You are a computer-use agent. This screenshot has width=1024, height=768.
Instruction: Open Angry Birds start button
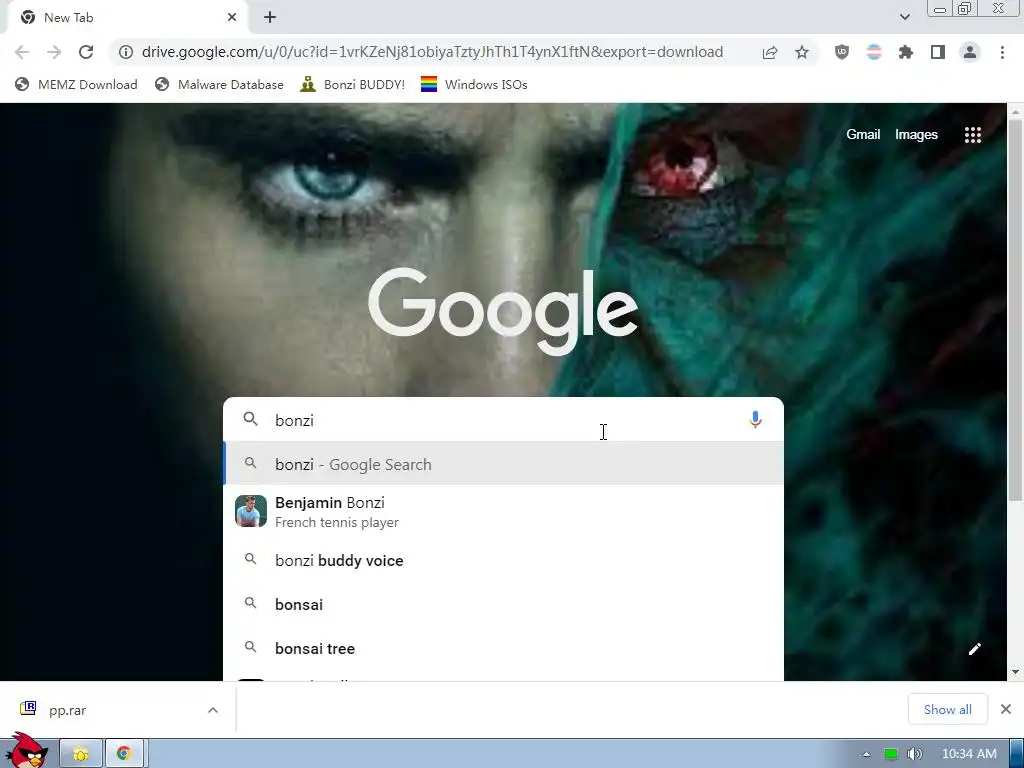[x=26, y=750]
